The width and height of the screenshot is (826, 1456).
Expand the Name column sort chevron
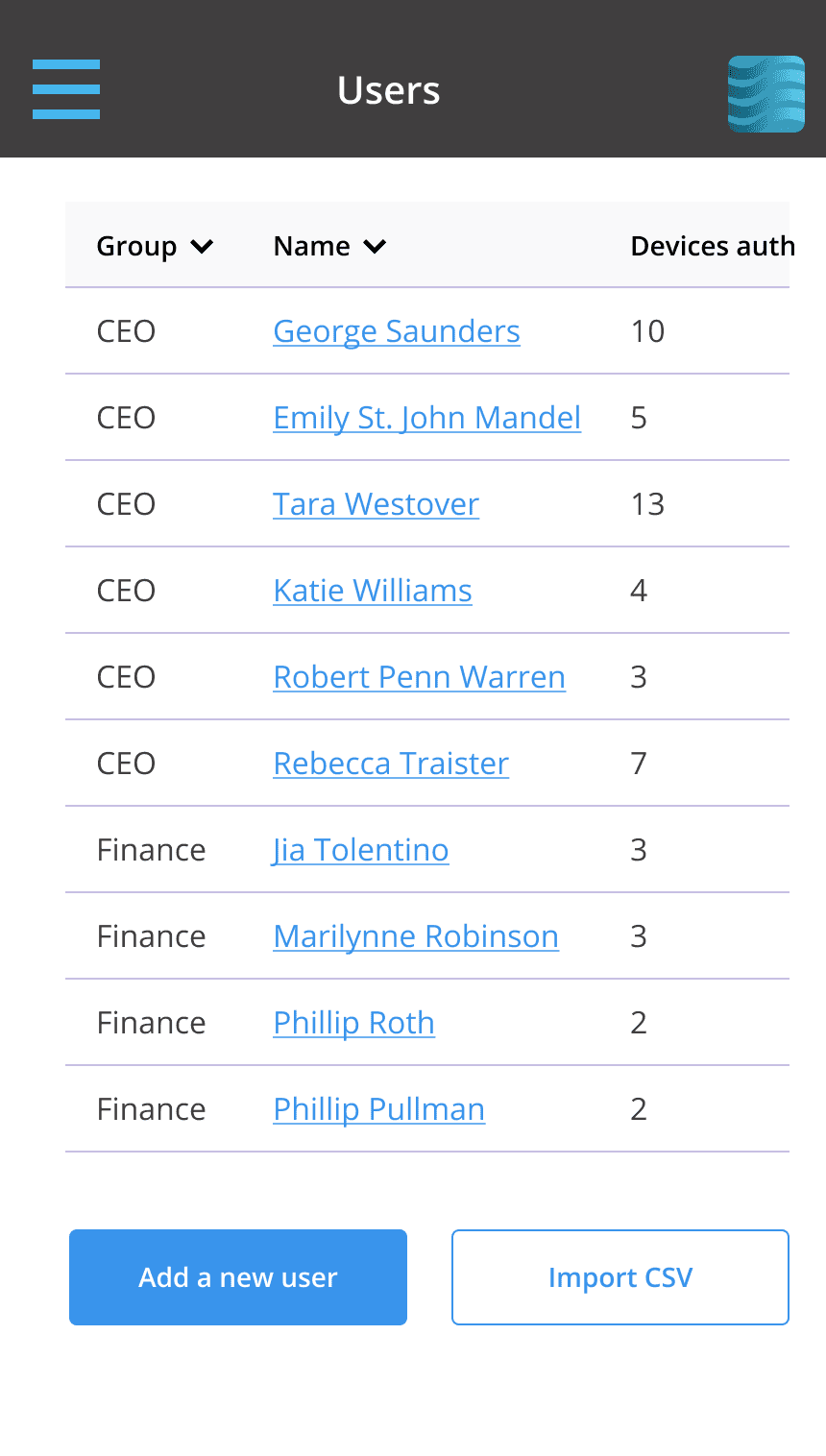coord(375,247)
